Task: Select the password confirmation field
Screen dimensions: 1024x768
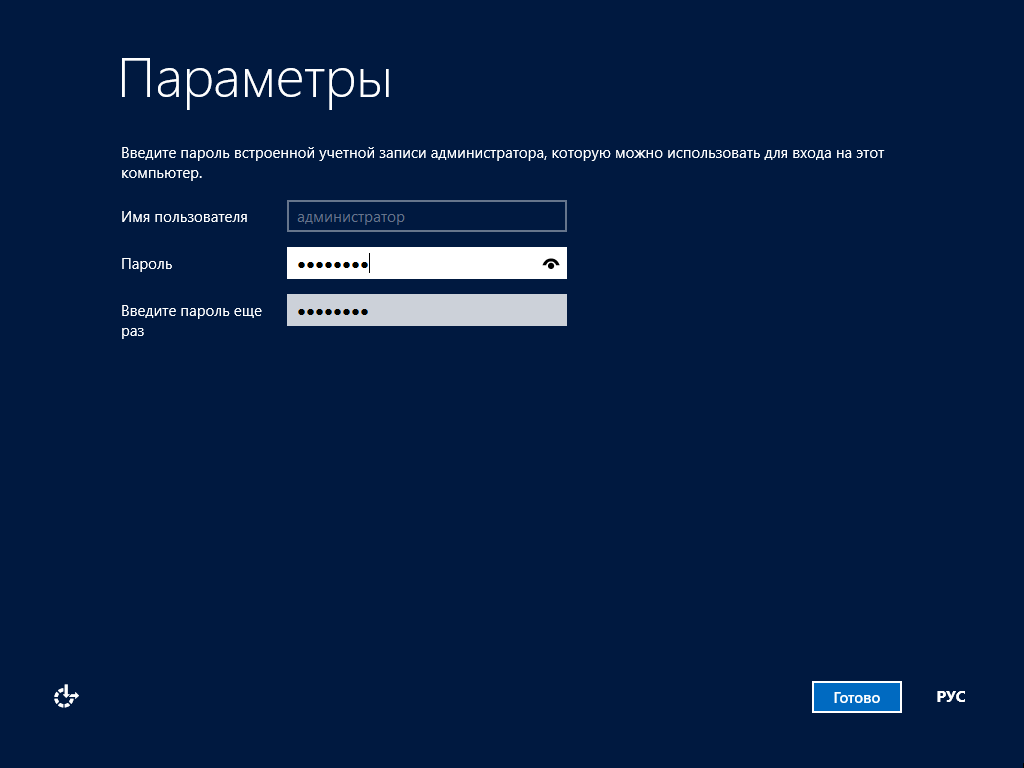Action: coord(426,310)
